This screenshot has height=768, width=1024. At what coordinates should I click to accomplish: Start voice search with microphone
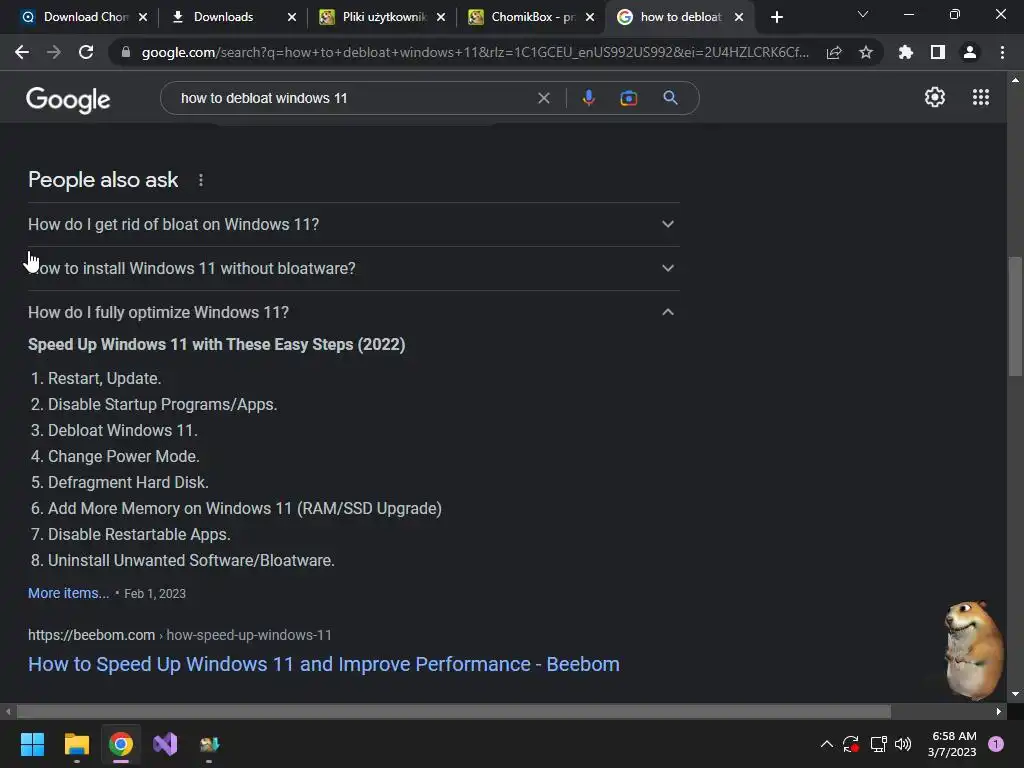coord(588,98)
